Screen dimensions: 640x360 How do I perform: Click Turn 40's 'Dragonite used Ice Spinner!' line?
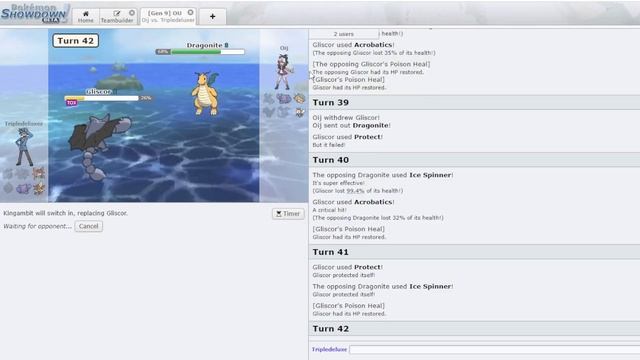(383, 175)
